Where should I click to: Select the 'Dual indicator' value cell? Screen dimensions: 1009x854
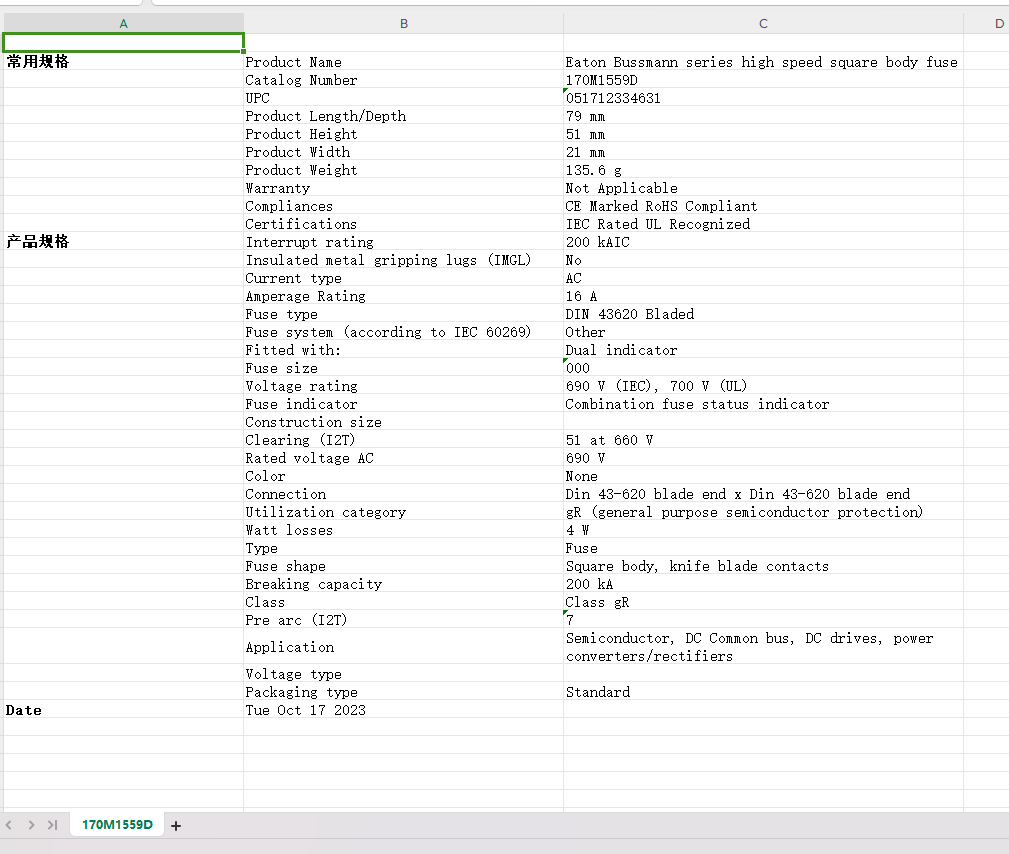point(763,350)
